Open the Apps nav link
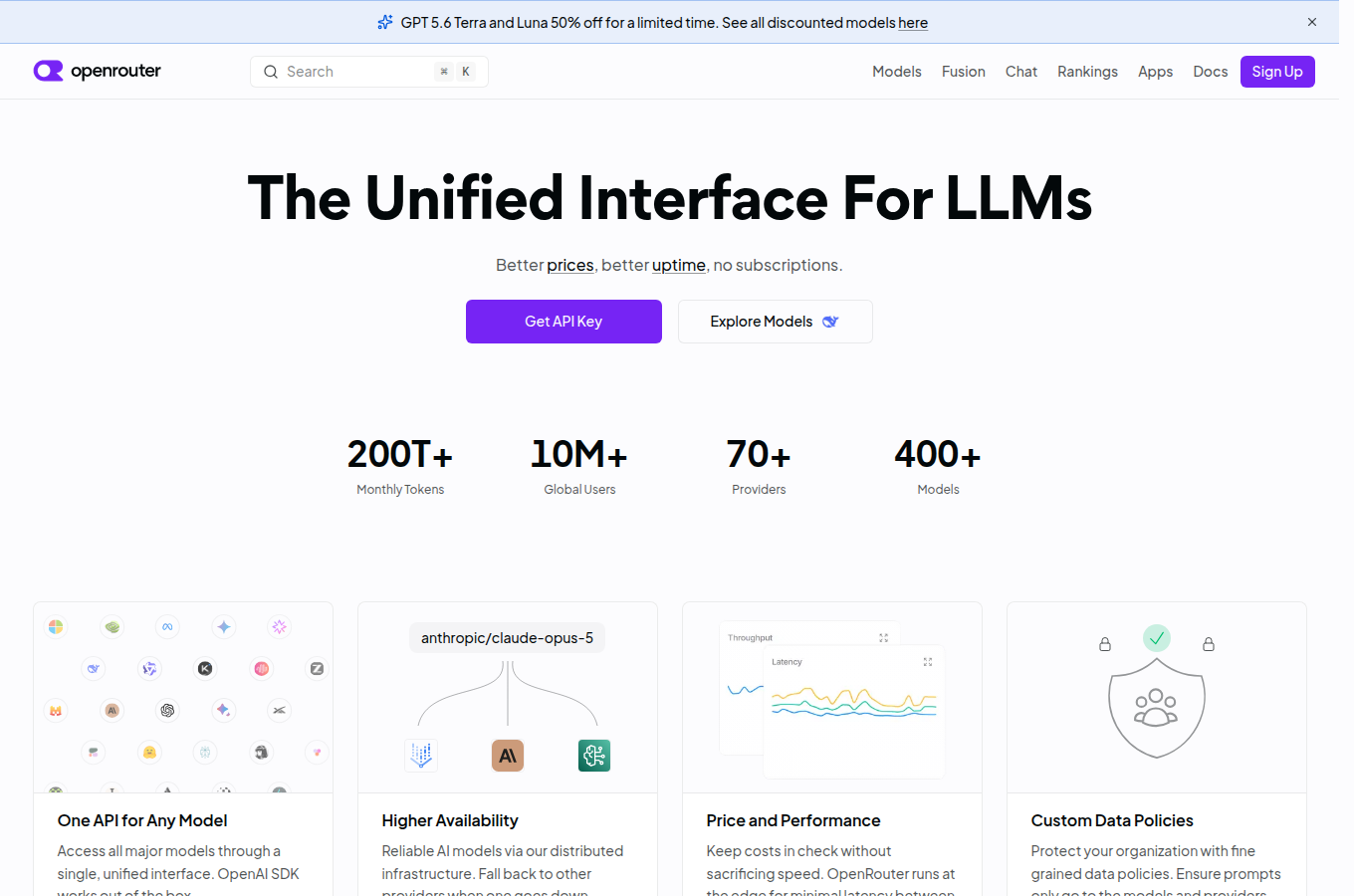 (x=1155, y=72)
